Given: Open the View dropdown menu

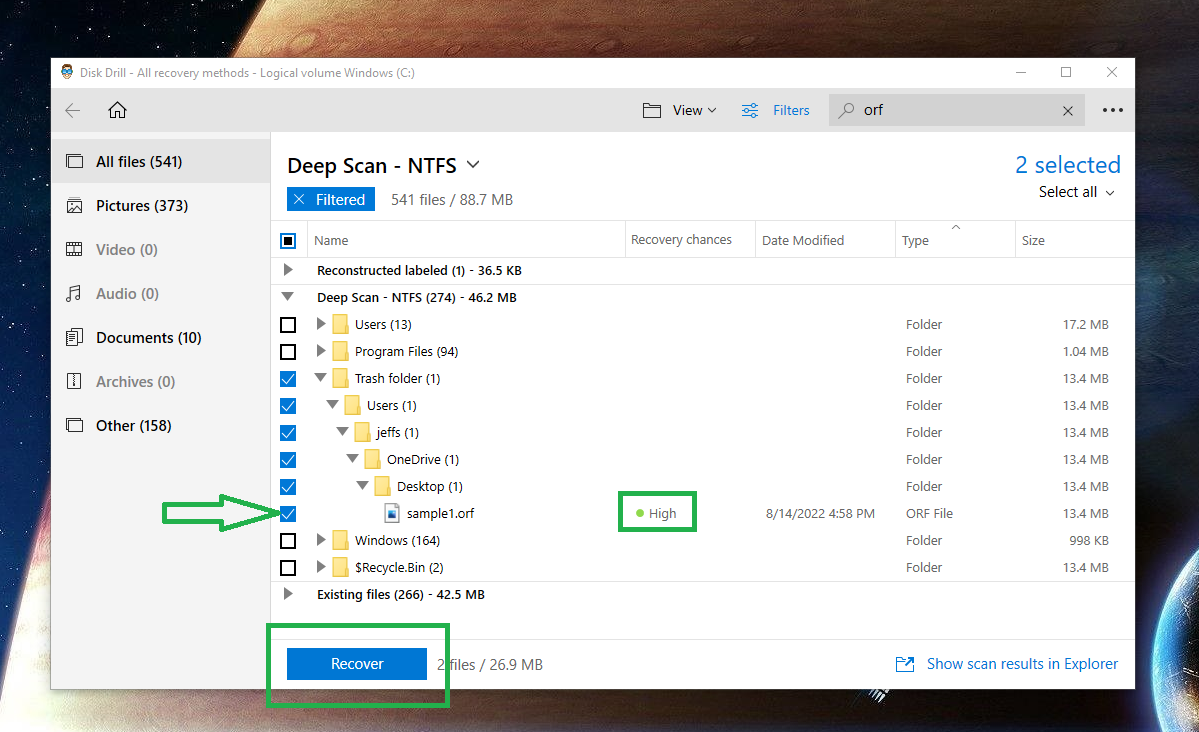Looking at the screenshot, I should tap(694, 110).
